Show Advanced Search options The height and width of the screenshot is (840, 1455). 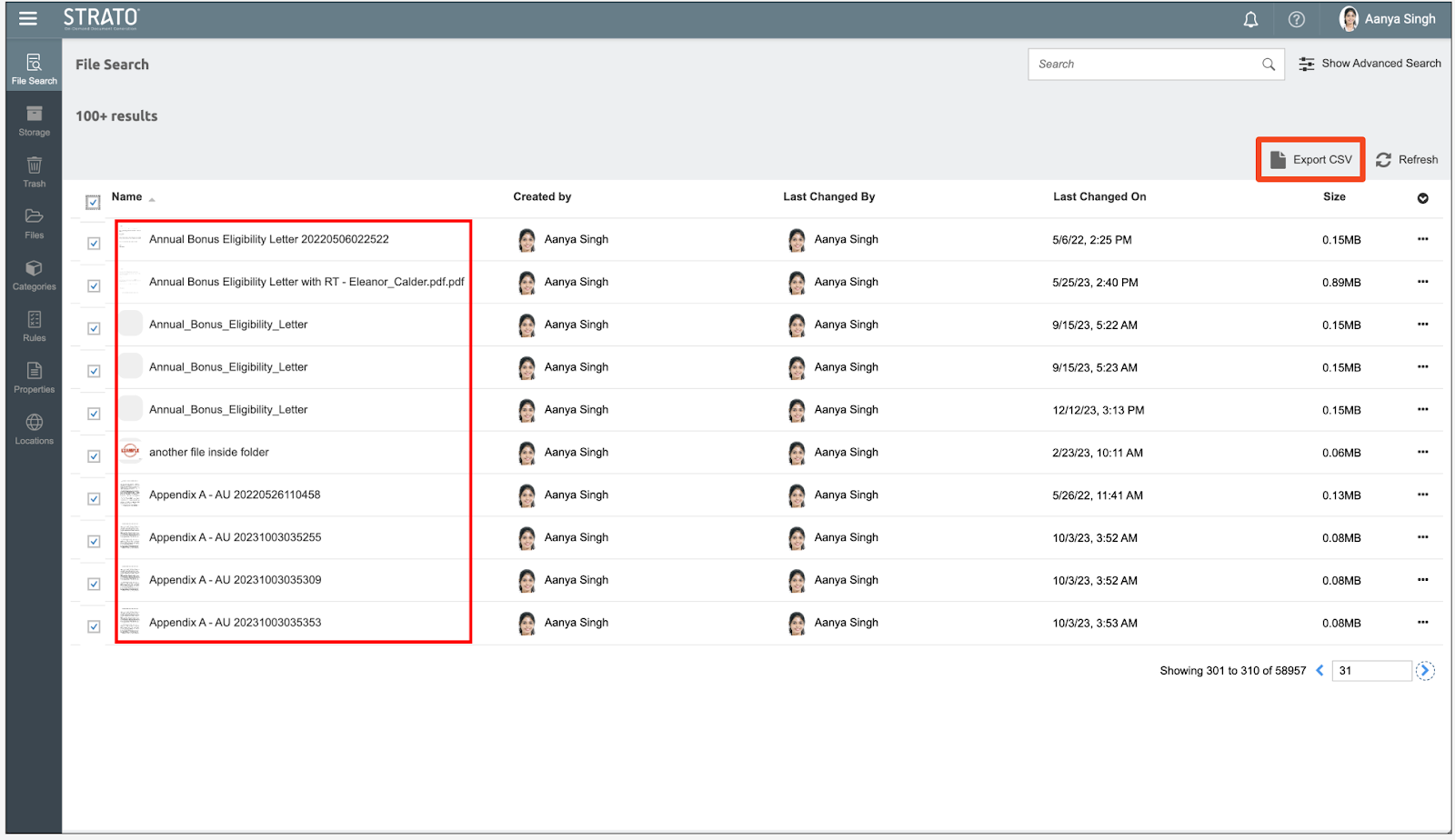coord(1370,64)
